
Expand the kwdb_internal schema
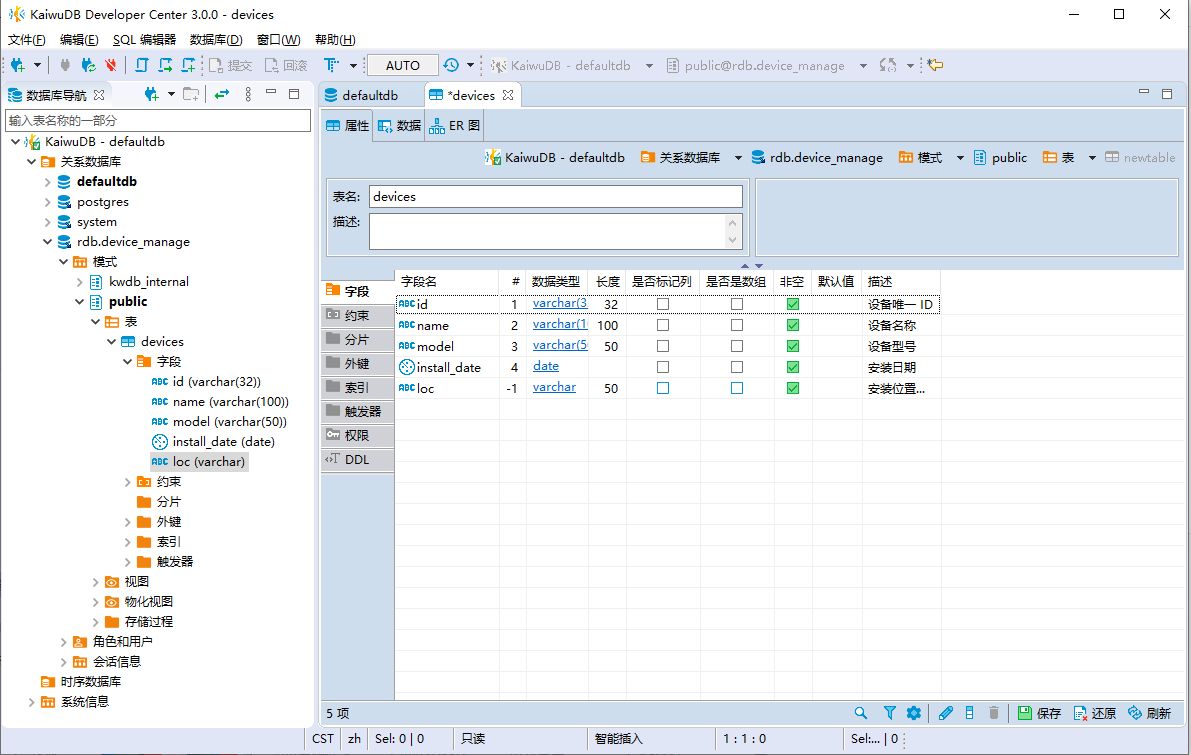(80, 282)
